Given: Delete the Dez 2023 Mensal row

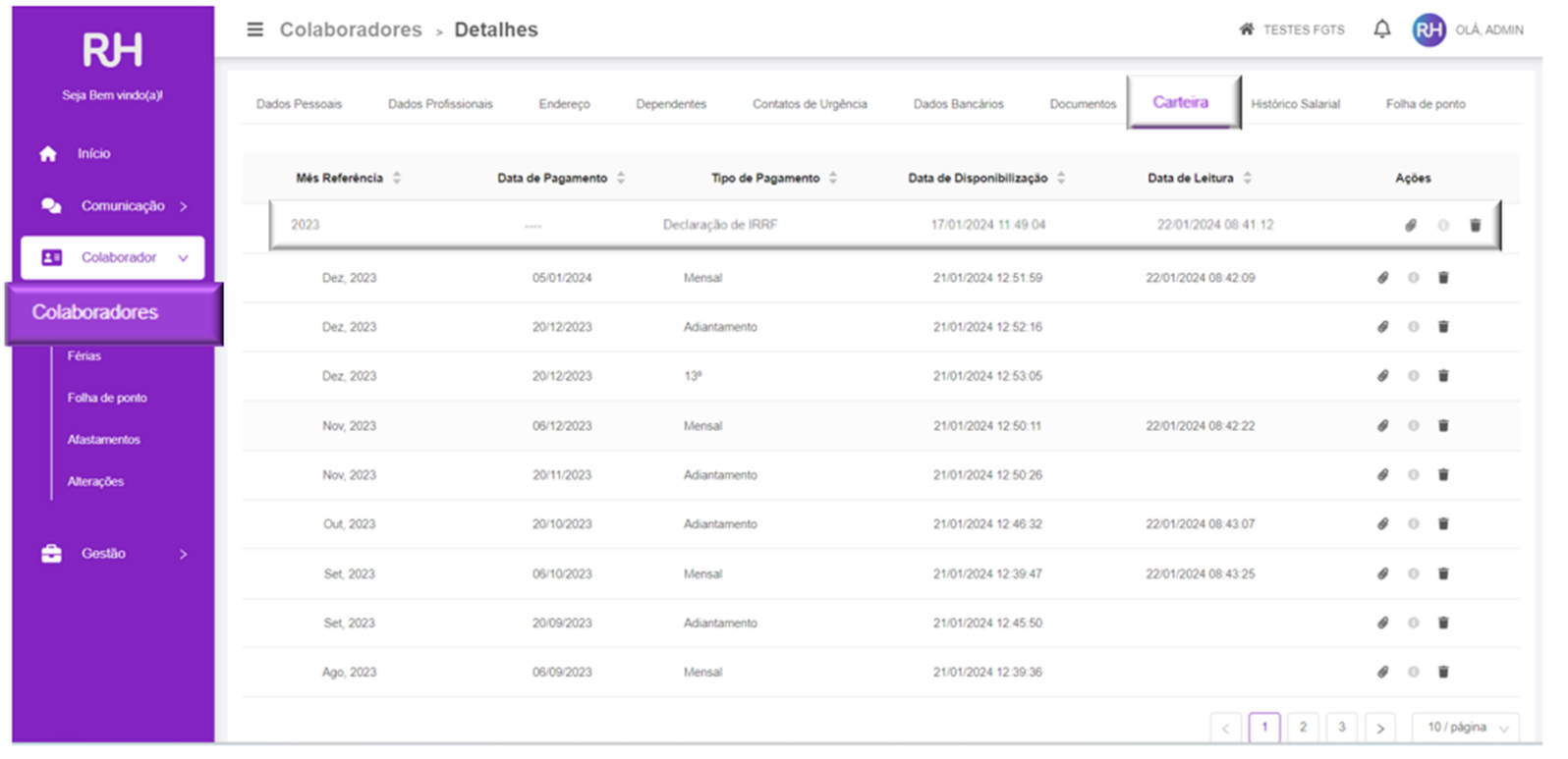Looking at the screenshot, I should pyautogui.click(x=1443, y=278).
